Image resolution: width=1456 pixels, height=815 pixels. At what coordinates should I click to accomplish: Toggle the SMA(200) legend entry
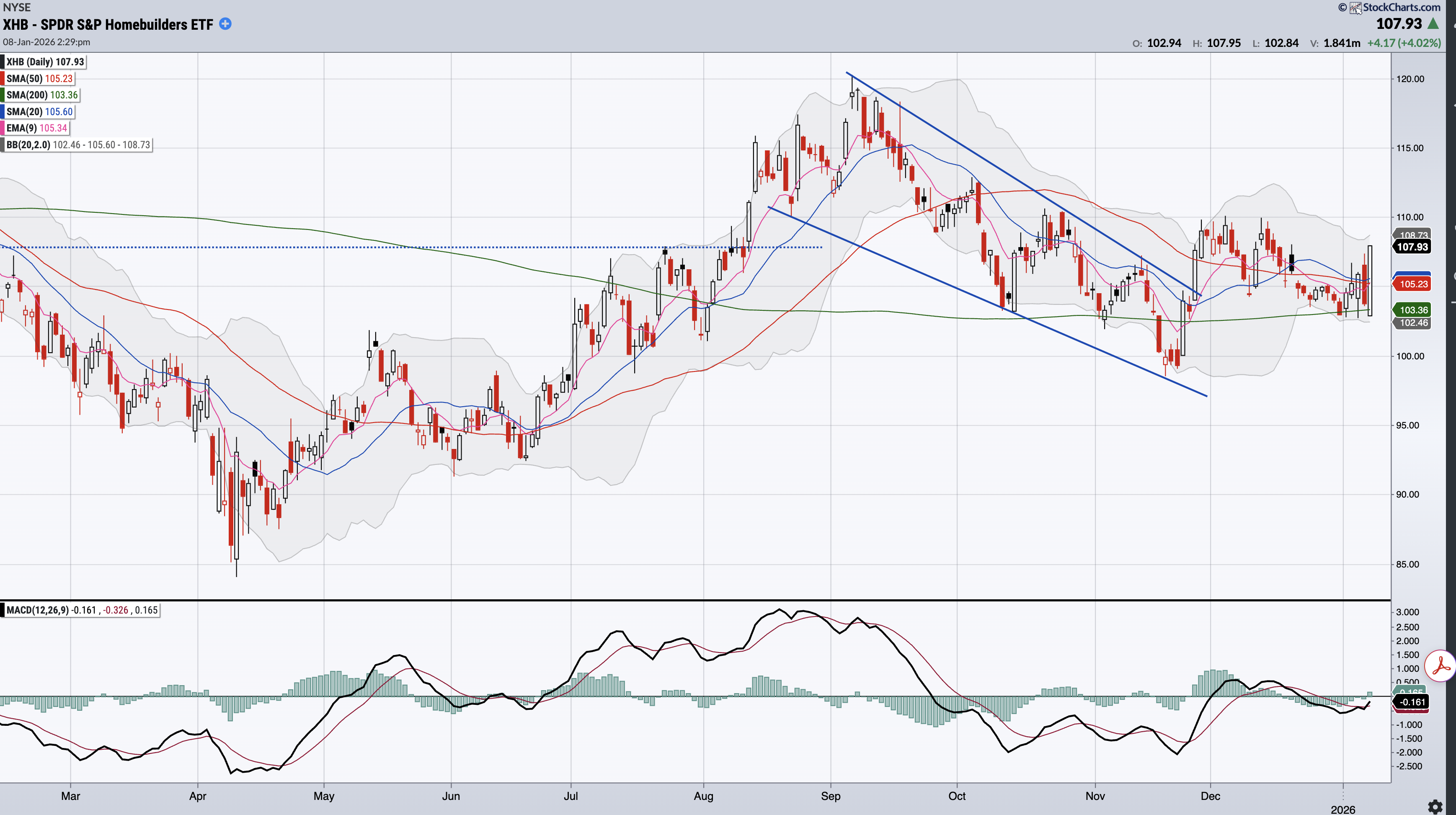pos(41,95)
